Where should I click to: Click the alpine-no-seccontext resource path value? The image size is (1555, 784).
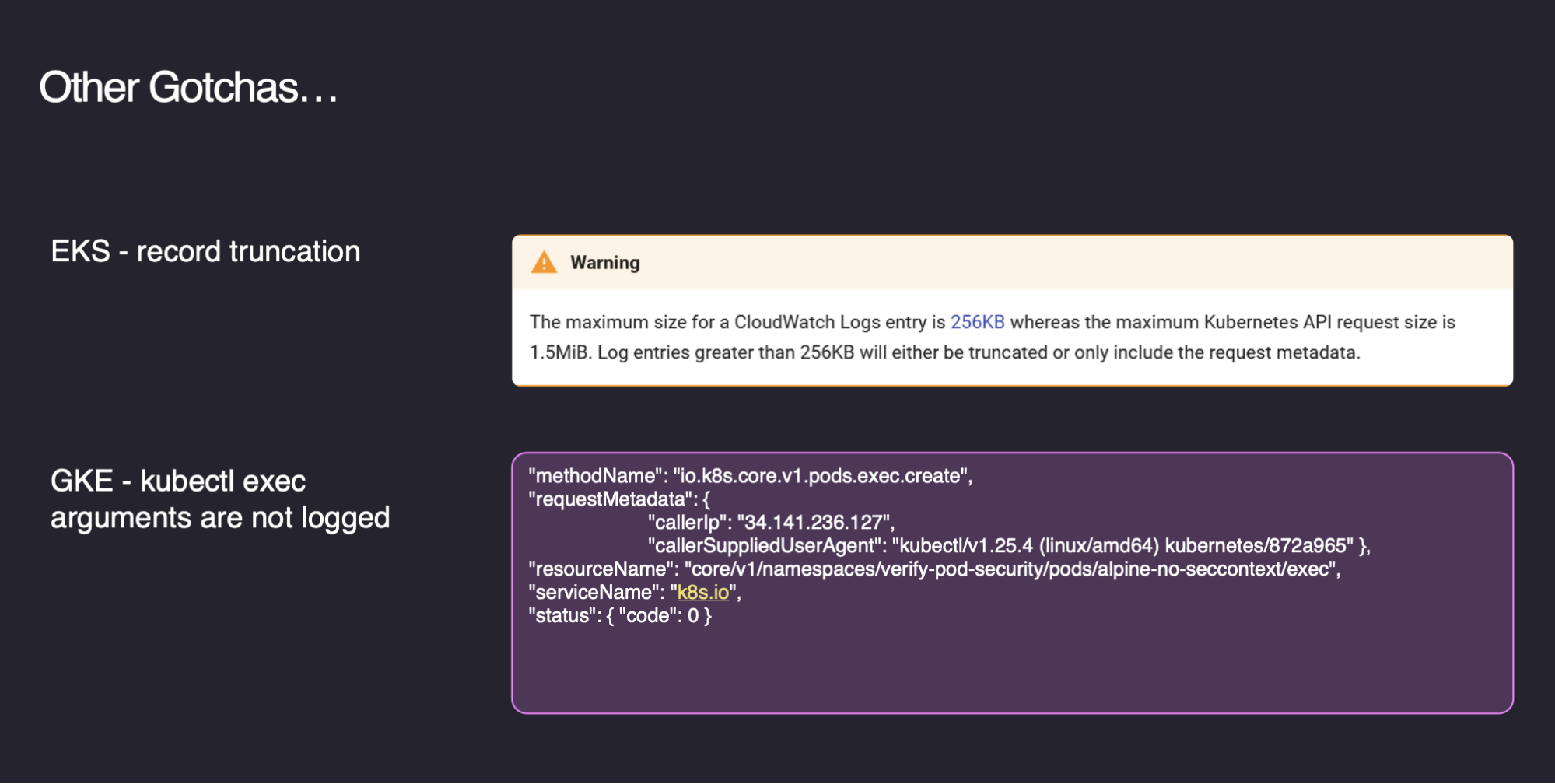(x=1011, y=569)
